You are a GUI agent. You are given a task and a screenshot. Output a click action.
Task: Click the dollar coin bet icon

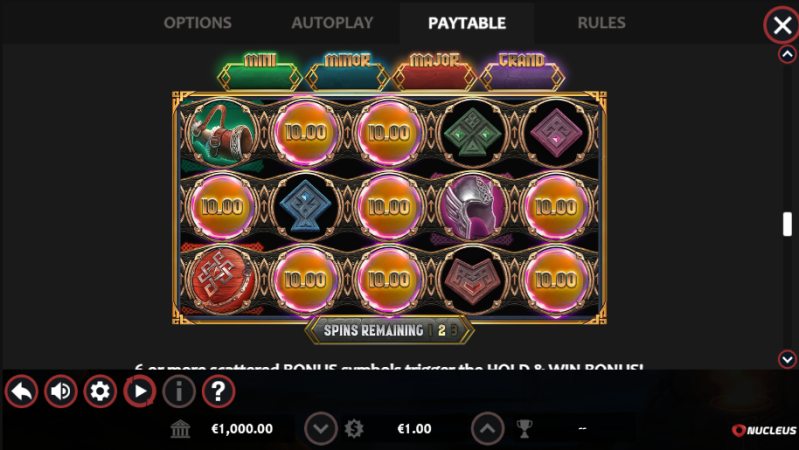click(354, 429)
